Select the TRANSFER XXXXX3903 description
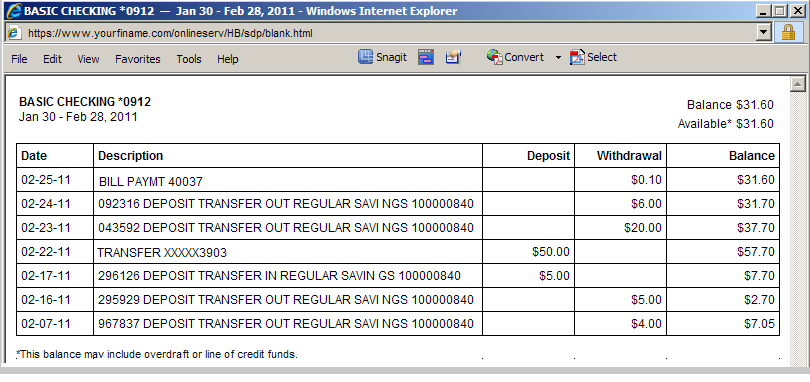The height and width of the screenshot is (382, 810). [x=162, y=253]
